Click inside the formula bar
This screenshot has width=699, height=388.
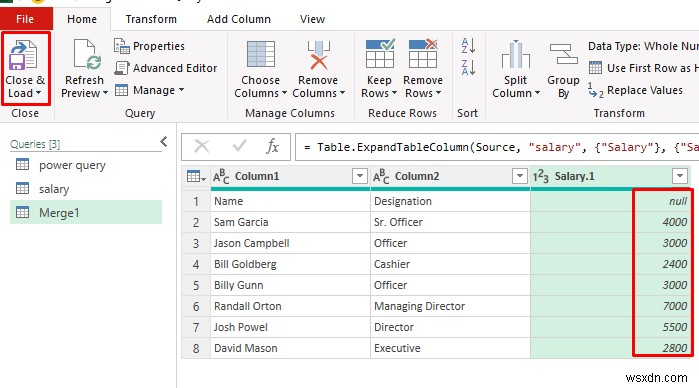(x=497, y=147)
